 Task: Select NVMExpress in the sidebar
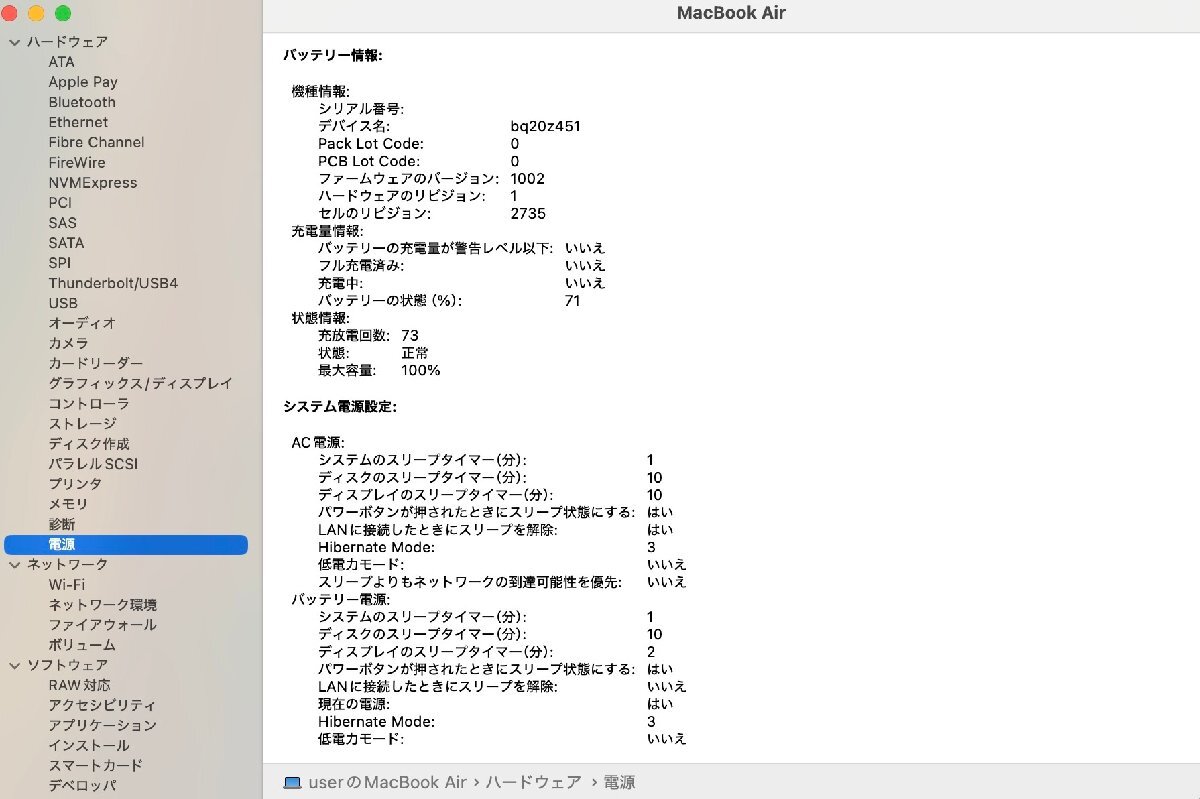(93, 183)
